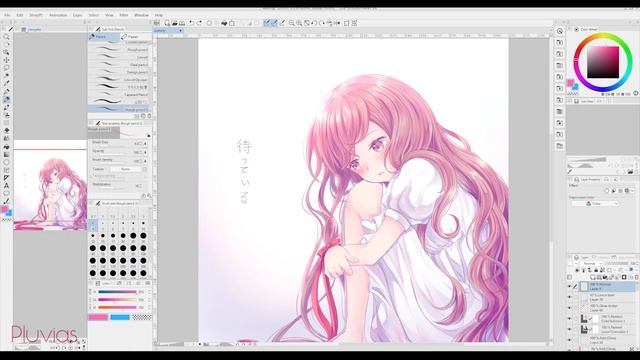Open the Animation menu
Viewport: 640px width, 360px height.
tap(58, 15)
